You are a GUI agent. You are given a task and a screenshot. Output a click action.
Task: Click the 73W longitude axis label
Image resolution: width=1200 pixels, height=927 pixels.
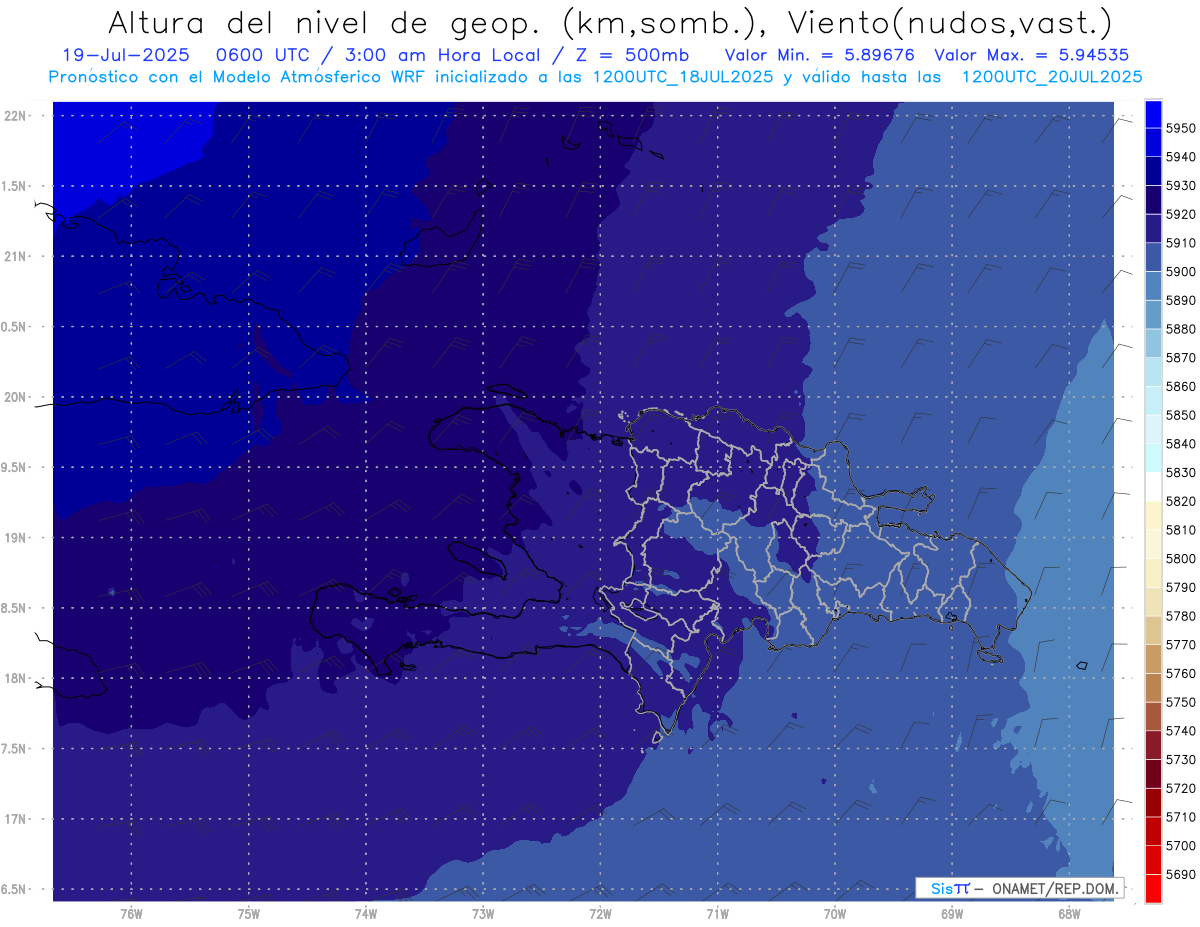483,913
